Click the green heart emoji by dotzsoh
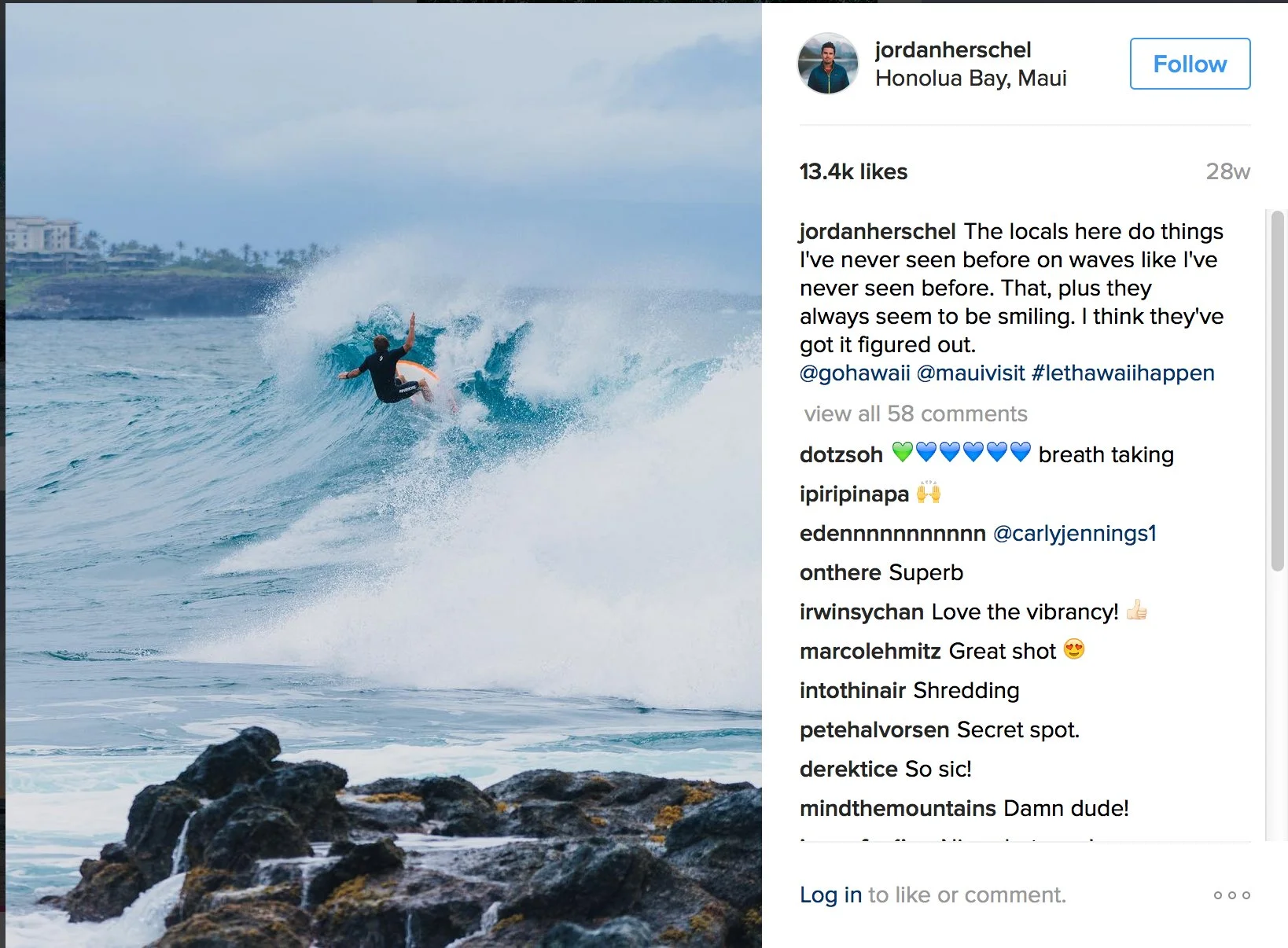 pos(903,452)
